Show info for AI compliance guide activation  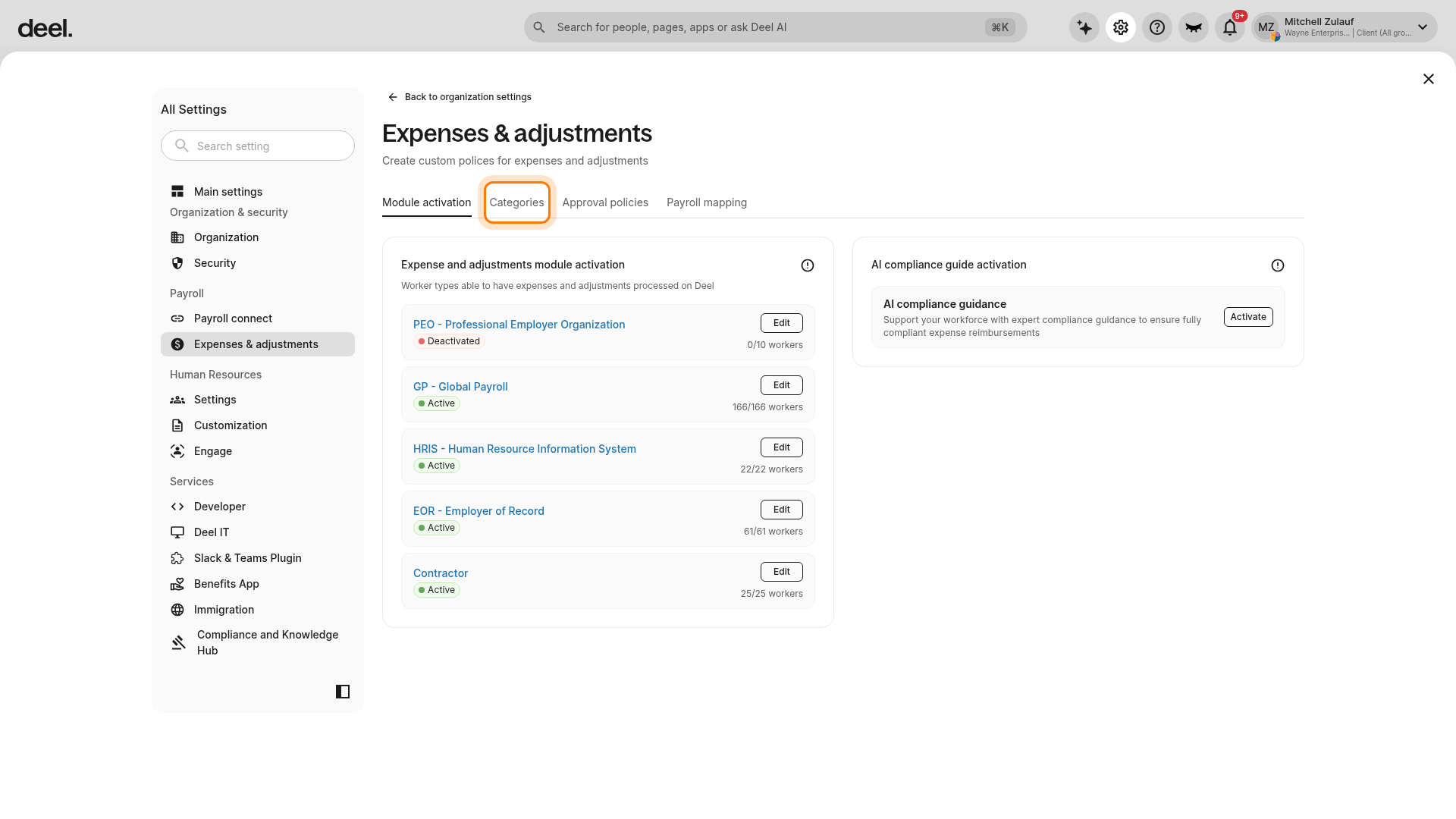tap(1278, 265)
